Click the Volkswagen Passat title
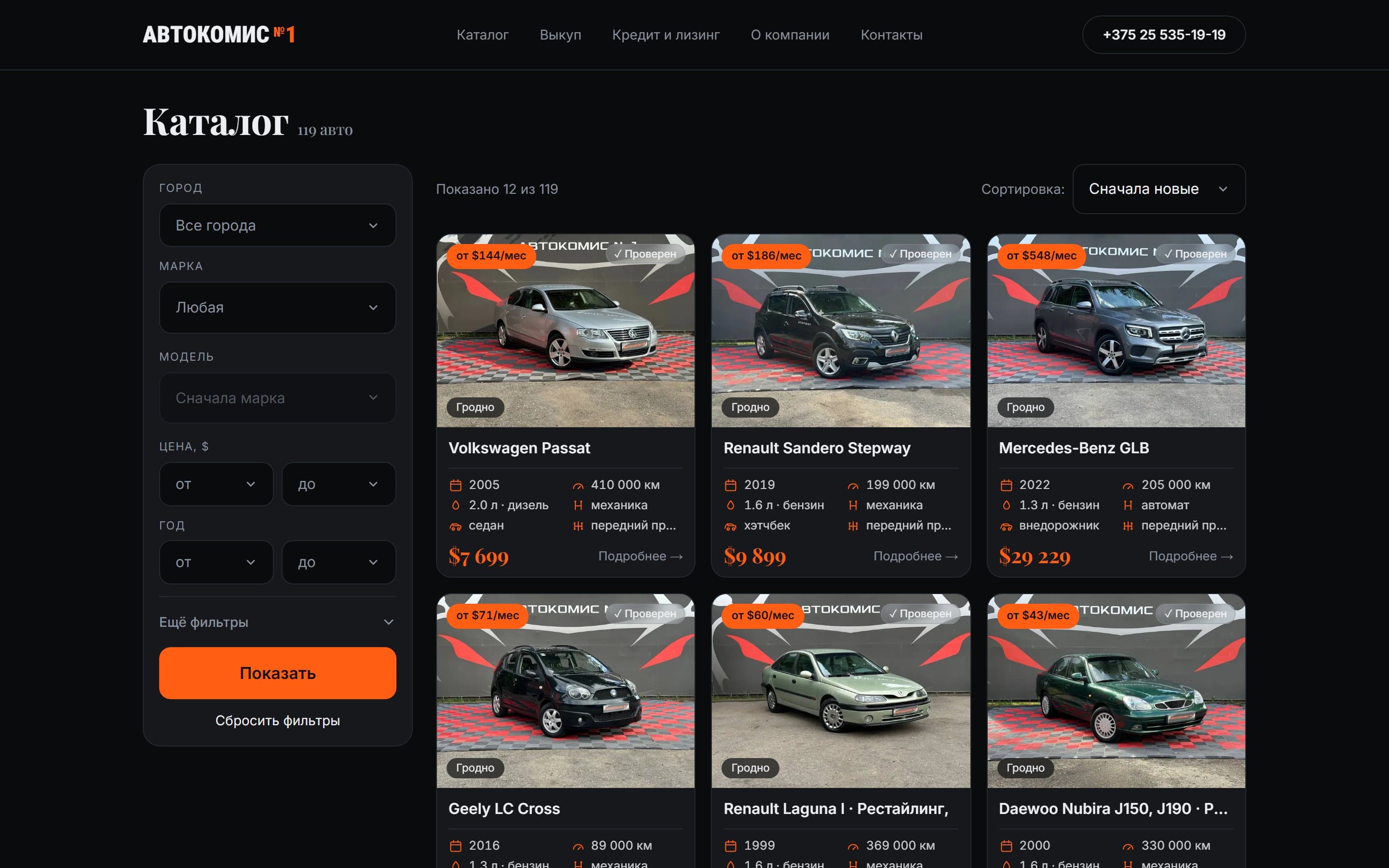This screenshot has width=1389, height=868. point(519,448)
